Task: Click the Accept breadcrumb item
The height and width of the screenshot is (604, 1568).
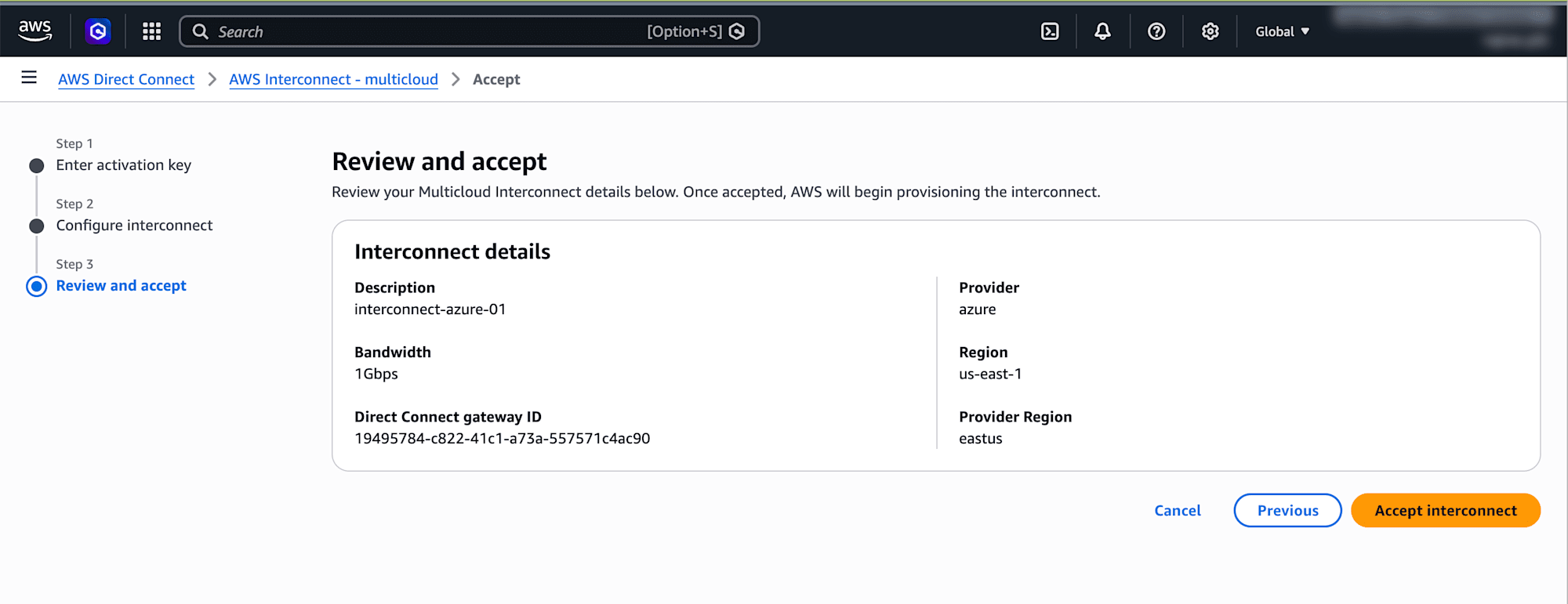Action: (x=496, y=79)
